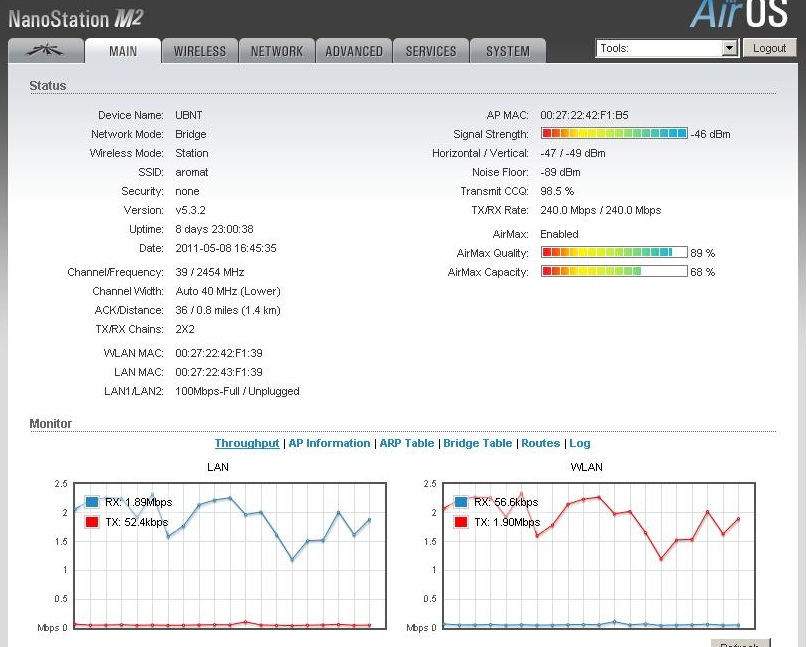Click the Network Mode value Bridge
806x647 pixels.
click(191, 134)
